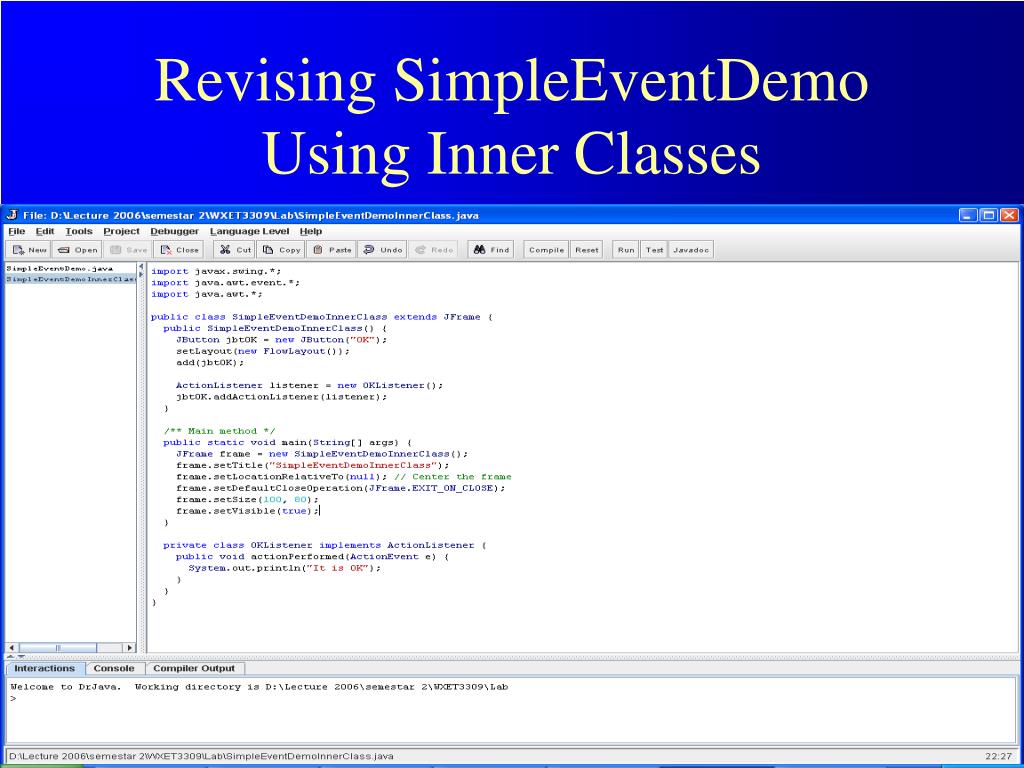Open the Edit menu
Screen dimensions: 1024x768
pos(44,231)
